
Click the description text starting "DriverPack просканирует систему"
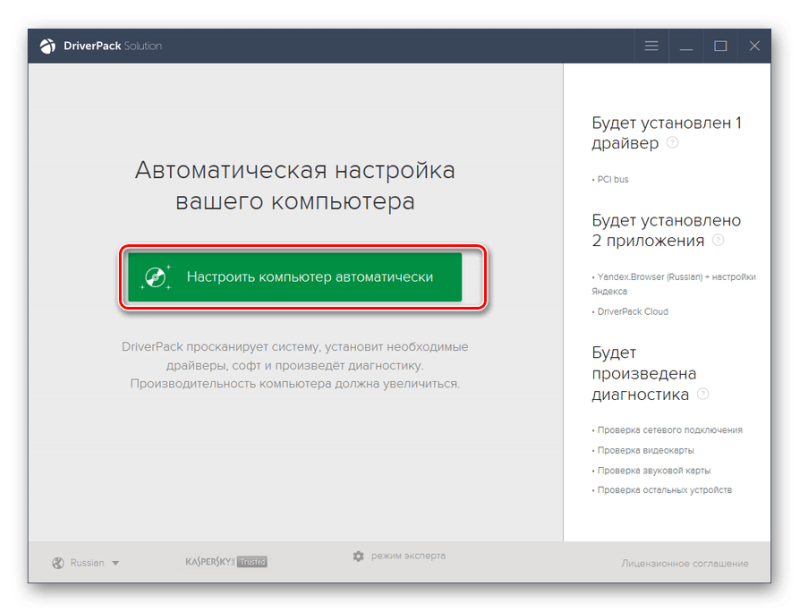click(295, 365)
